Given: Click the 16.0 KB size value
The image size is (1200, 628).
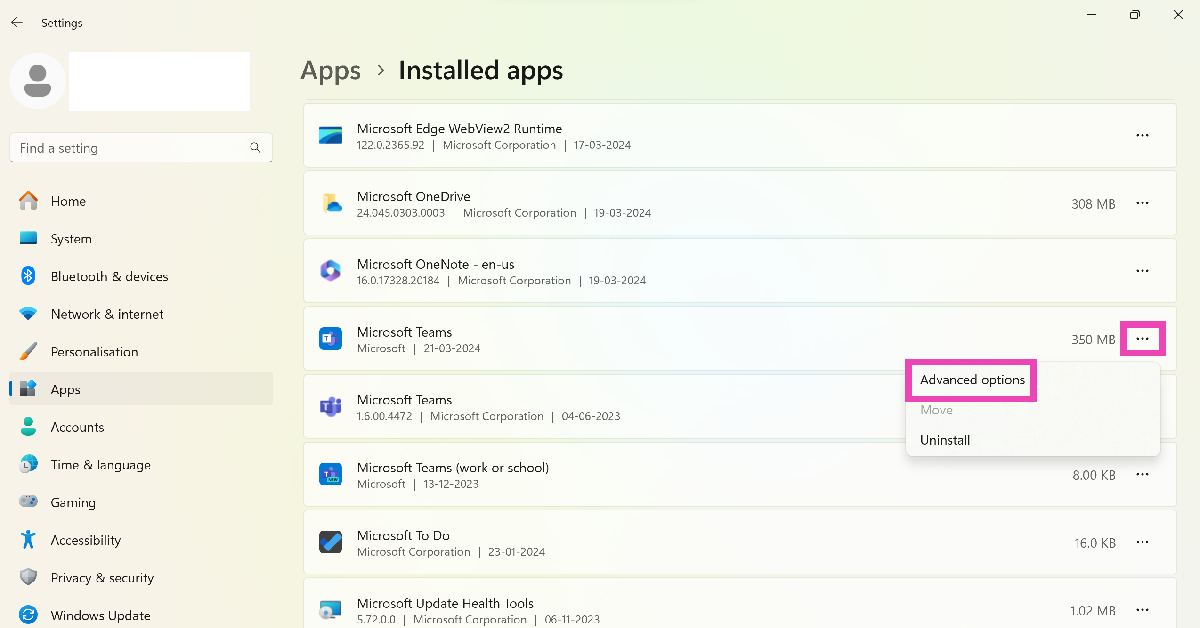Looking at the screenshot, I should (1095, 543).
